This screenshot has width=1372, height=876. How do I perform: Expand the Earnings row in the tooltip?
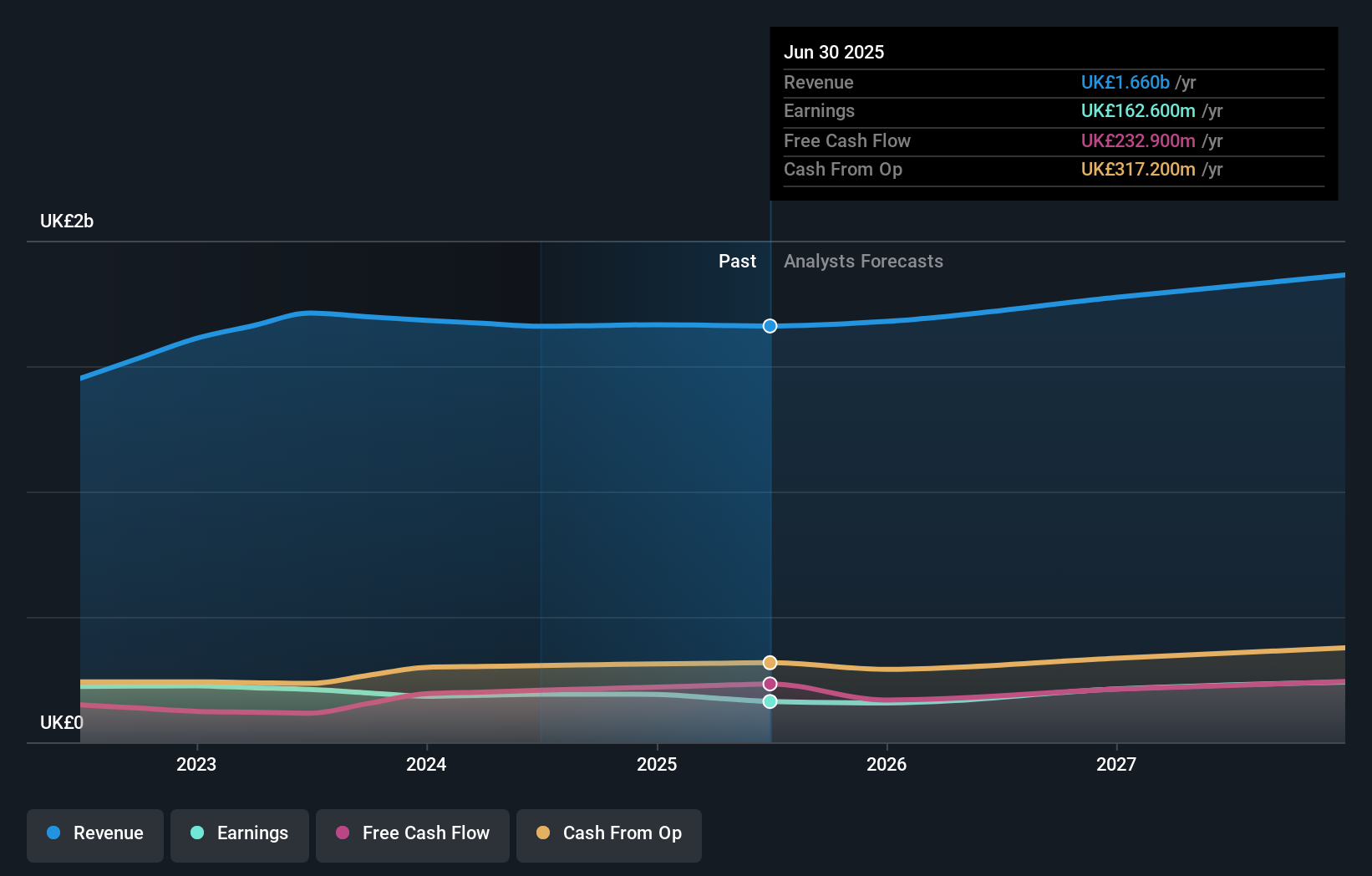[x=820, y=110]
